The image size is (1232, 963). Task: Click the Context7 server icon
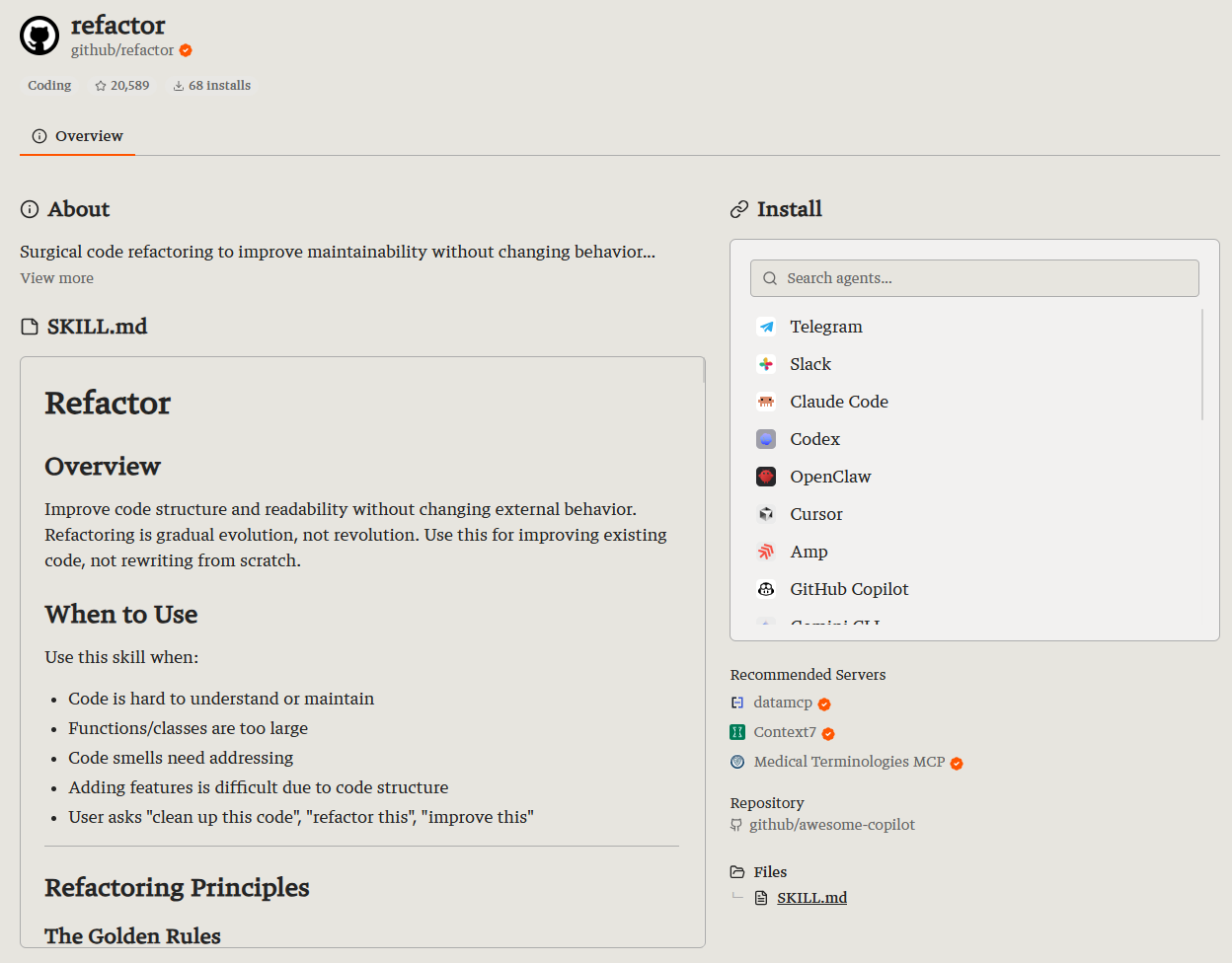[737, 732]
